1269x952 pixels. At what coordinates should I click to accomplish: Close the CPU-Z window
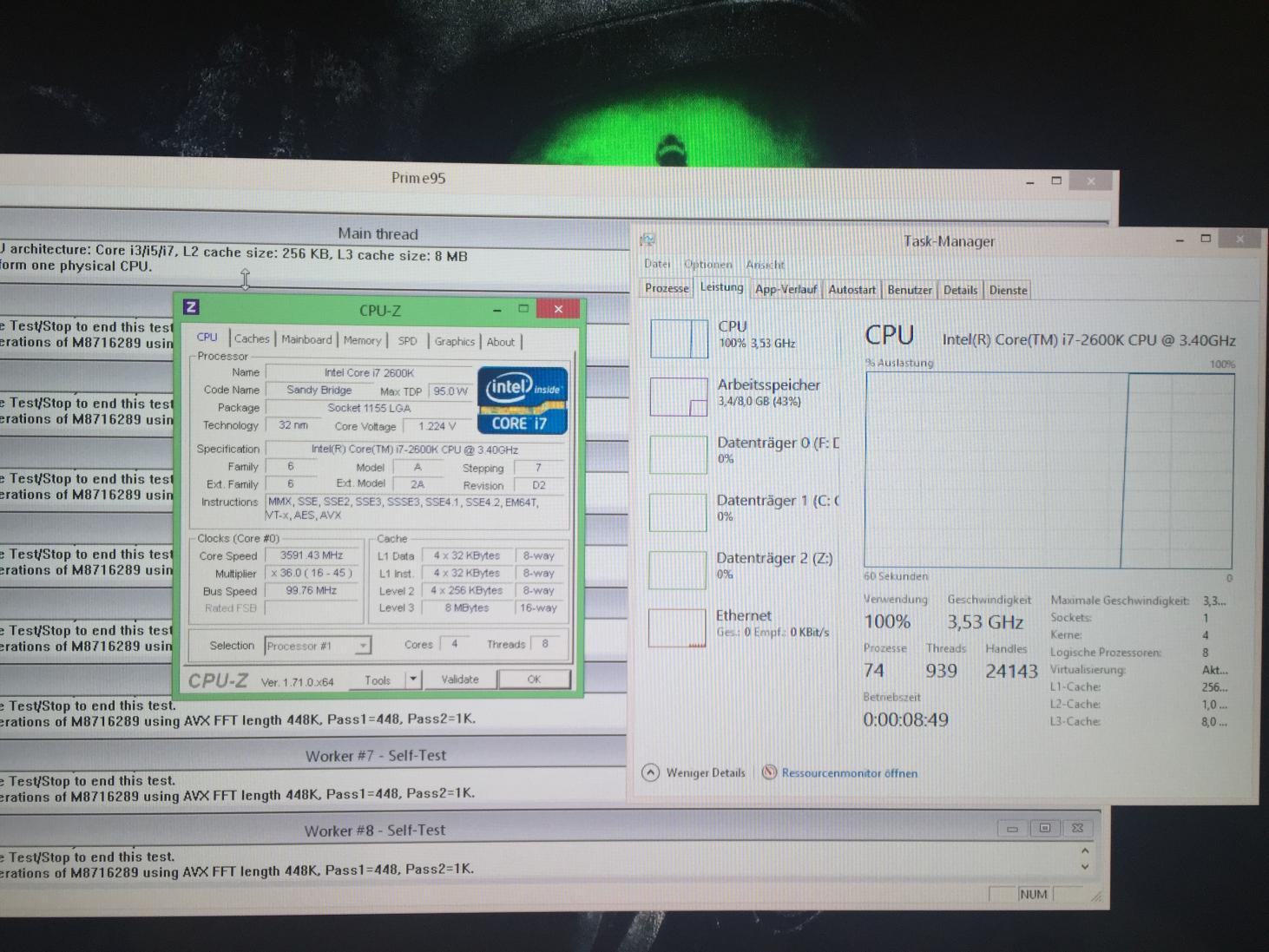558,309
